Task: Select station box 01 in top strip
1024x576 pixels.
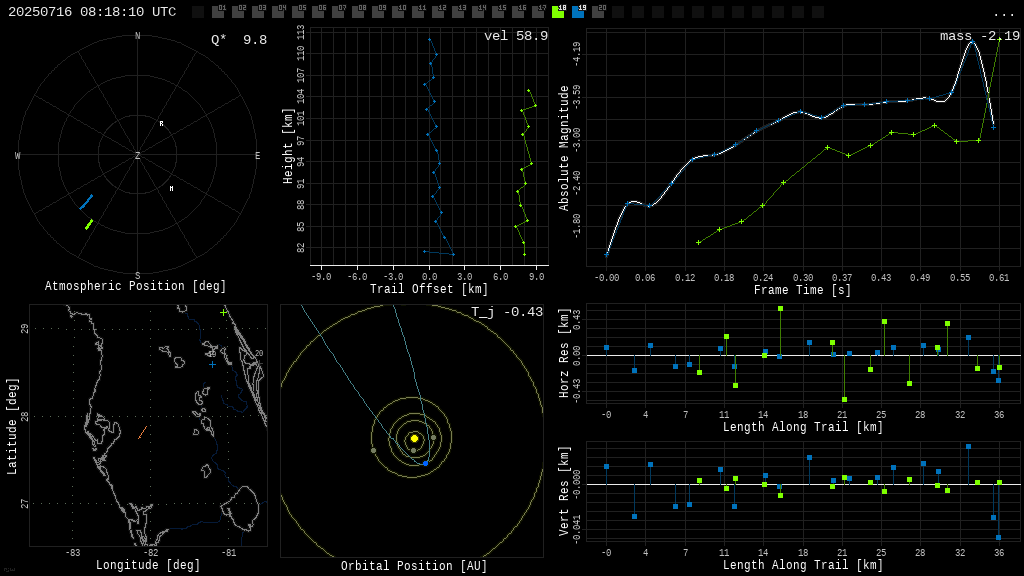Action: tap(218, 12)
